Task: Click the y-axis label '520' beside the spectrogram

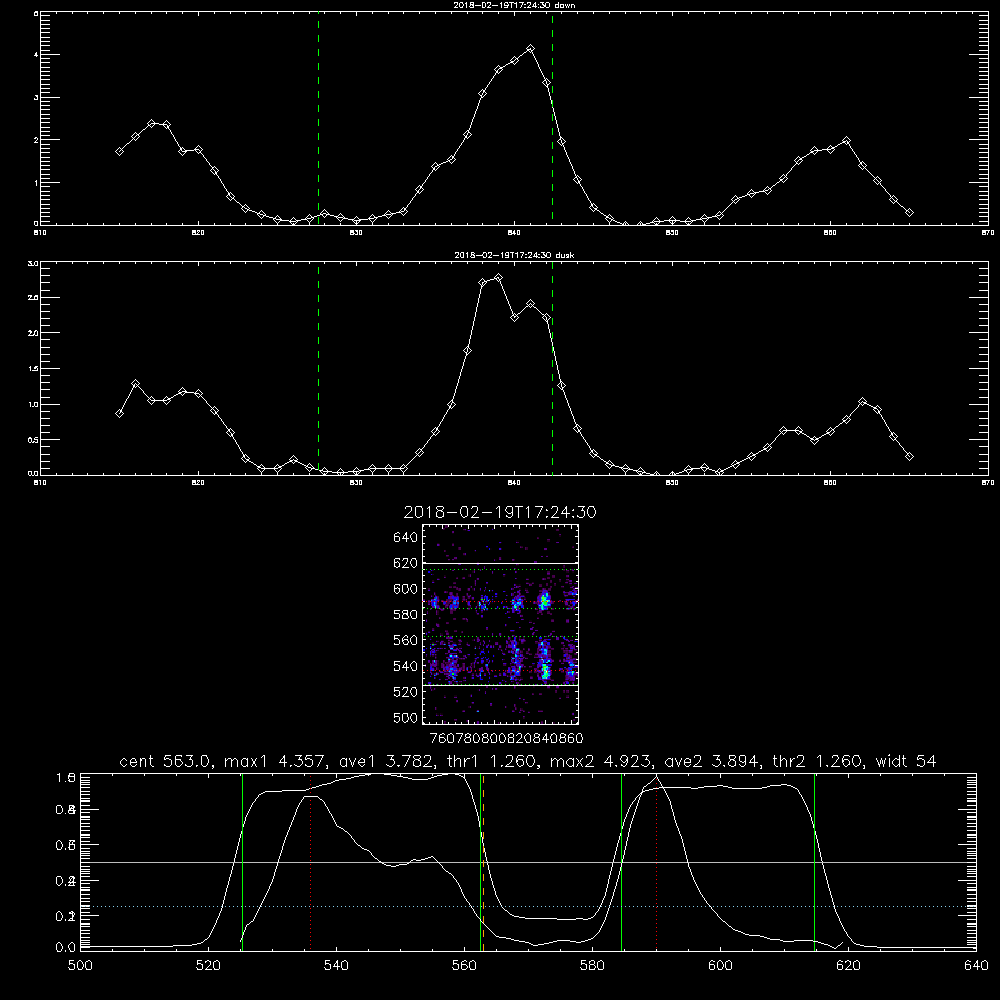Action: [406, 692]
